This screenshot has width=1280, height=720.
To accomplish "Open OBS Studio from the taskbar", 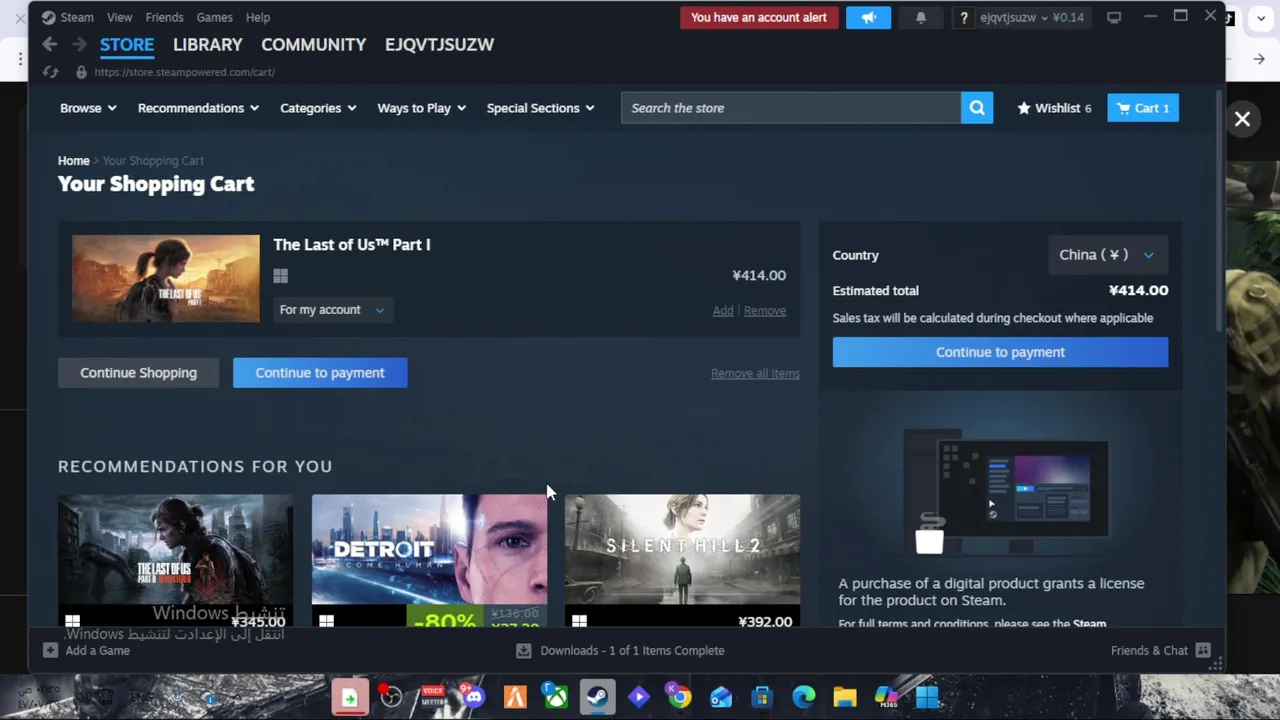I will (x=391, y=696).
